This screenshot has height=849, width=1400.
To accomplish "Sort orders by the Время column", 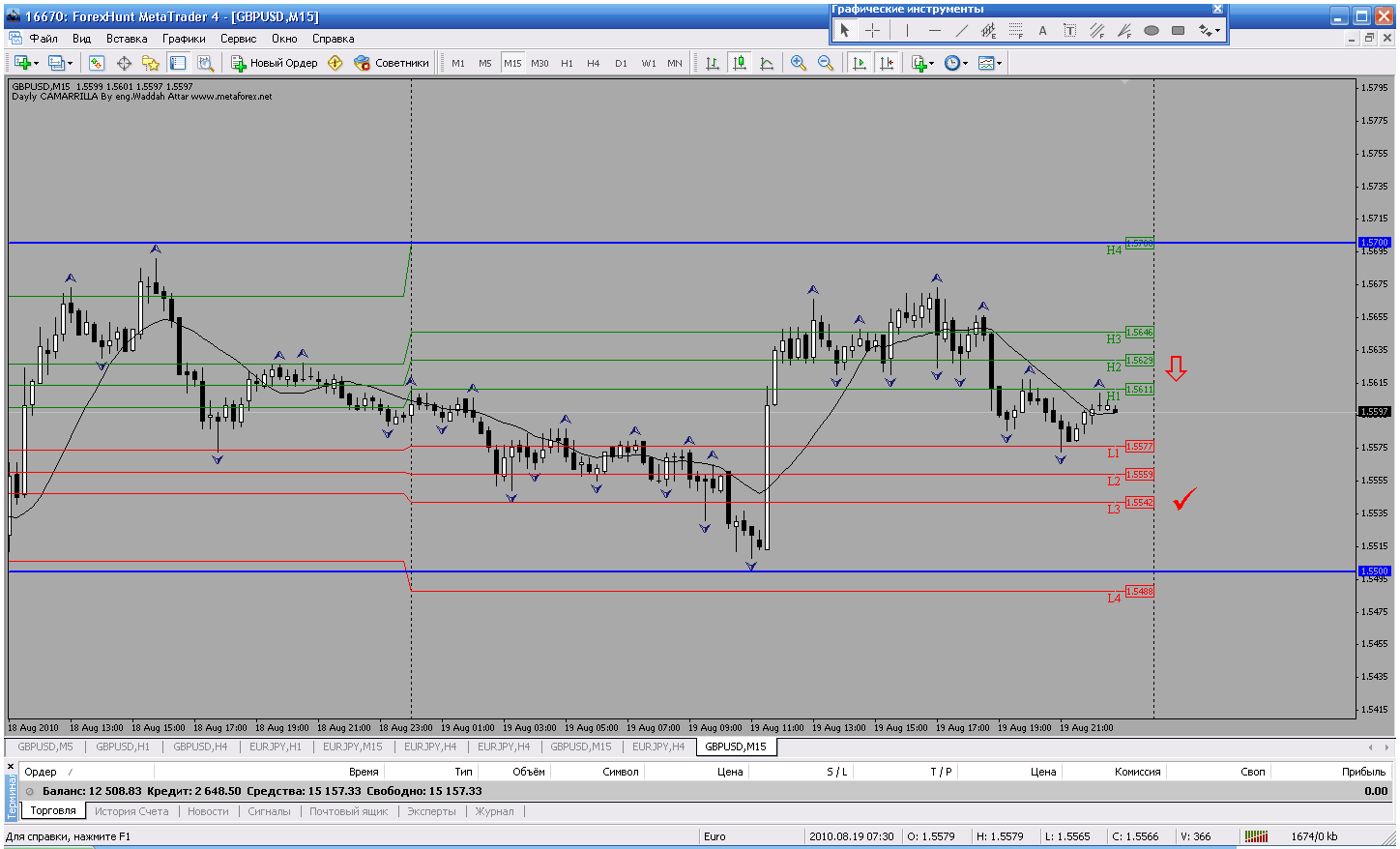I will tap(364, 772).
